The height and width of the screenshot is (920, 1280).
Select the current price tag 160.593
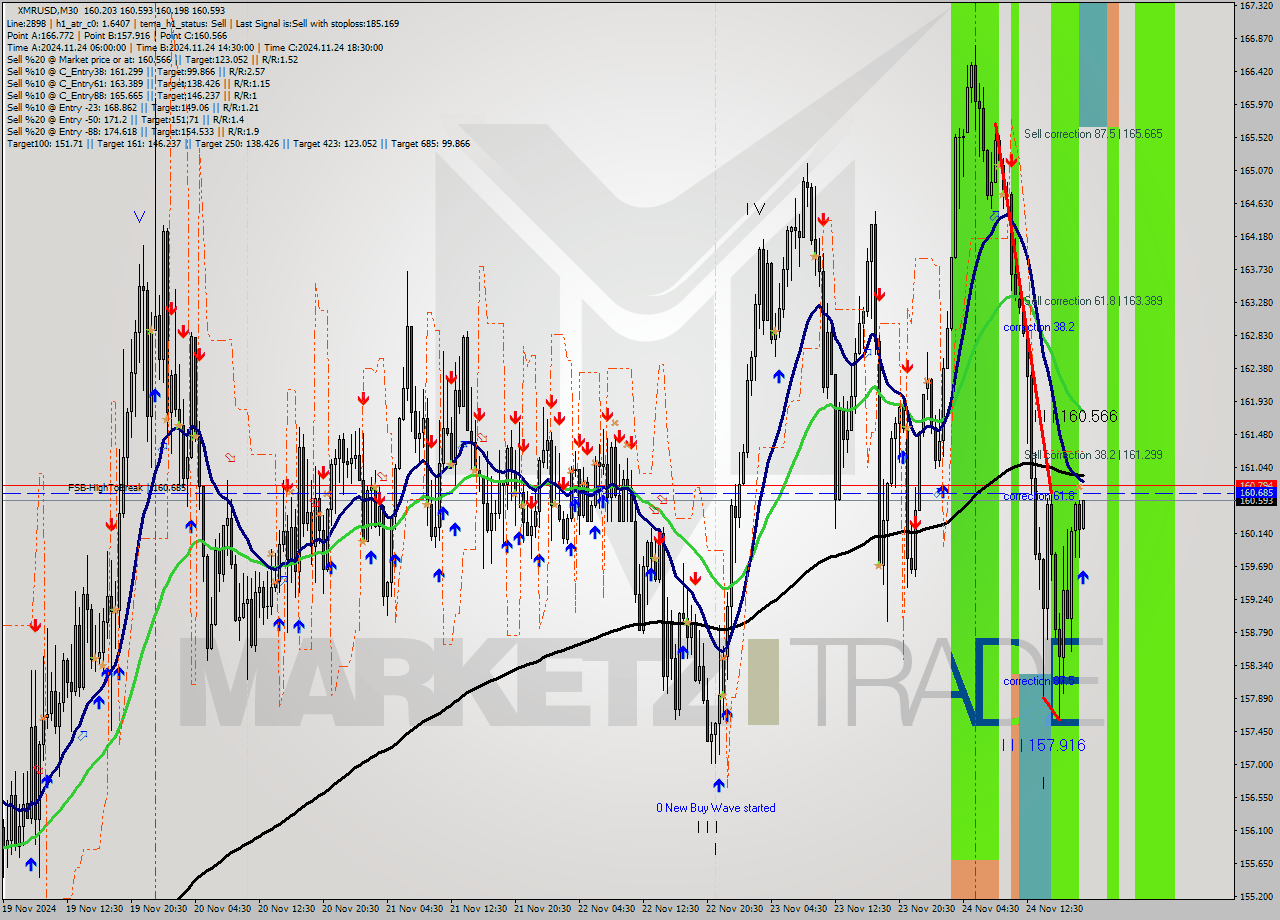[1256, 501]
